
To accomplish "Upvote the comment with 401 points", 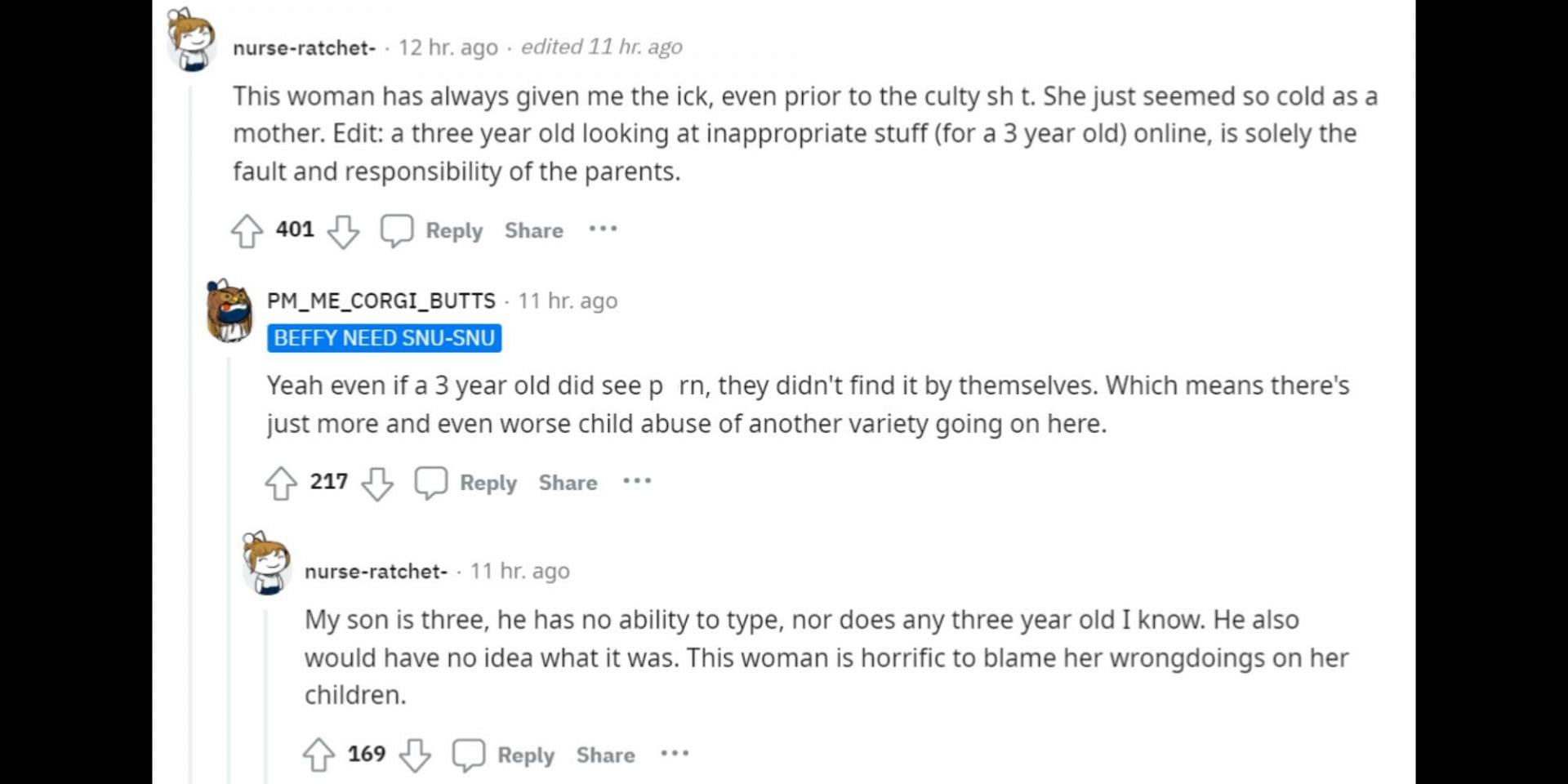I will click(x=247, y=231).
